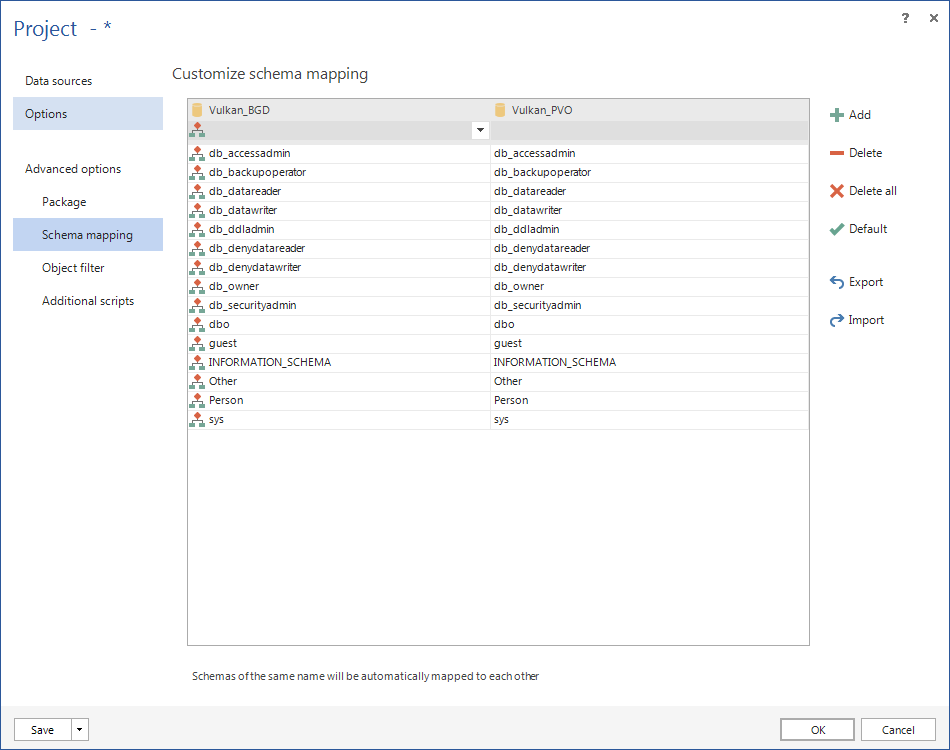950x750 pixels.
Task: Click the schema icon beside Person
Action: 197,399
